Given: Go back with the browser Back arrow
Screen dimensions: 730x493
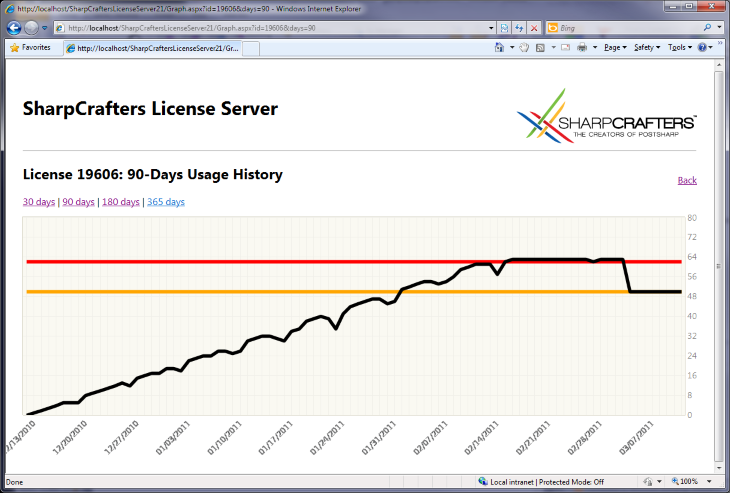Looking at the screenshot, I should pos(14,28).
